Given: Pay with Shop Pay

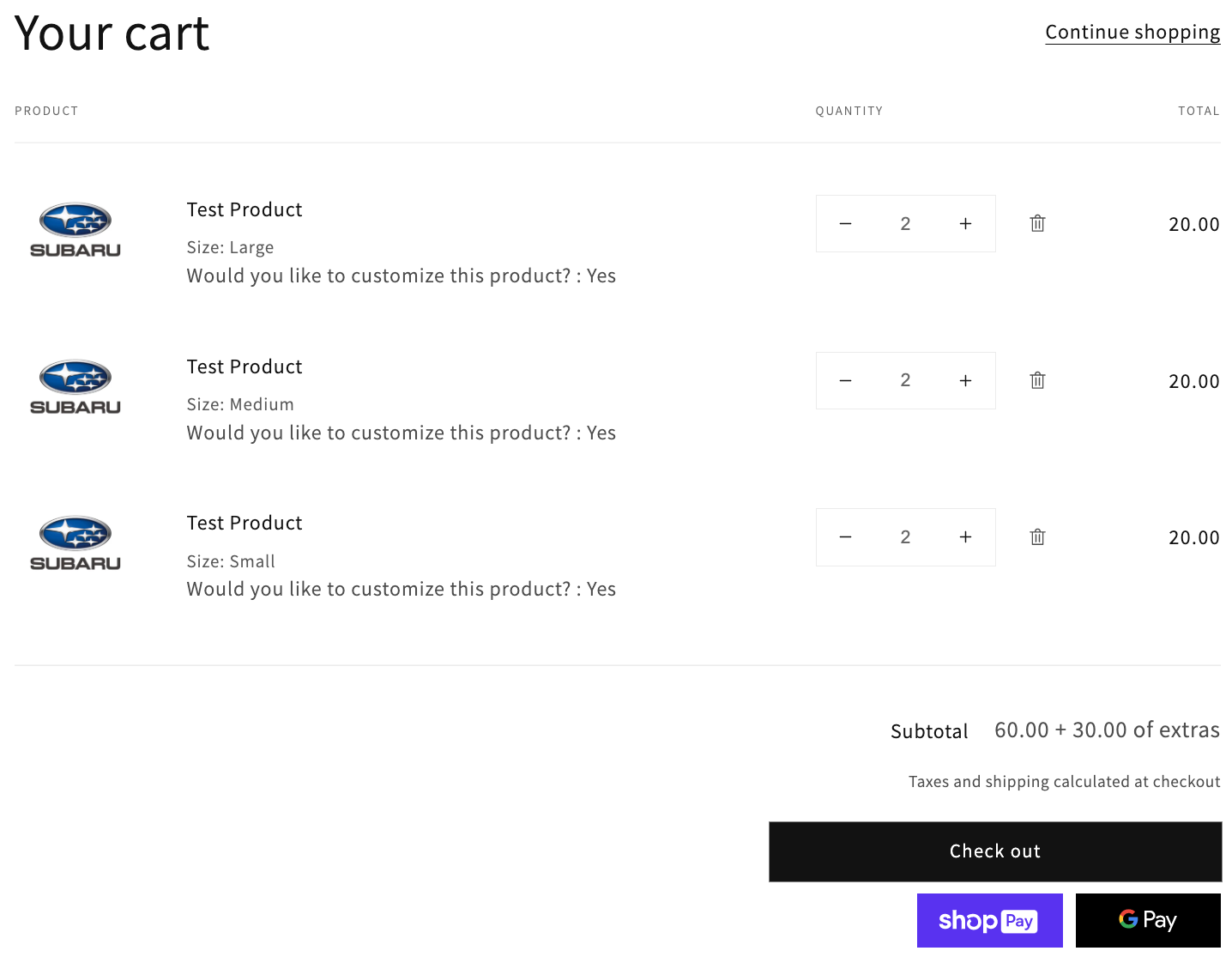Looking at the screenshot, I should pos(989,920).
